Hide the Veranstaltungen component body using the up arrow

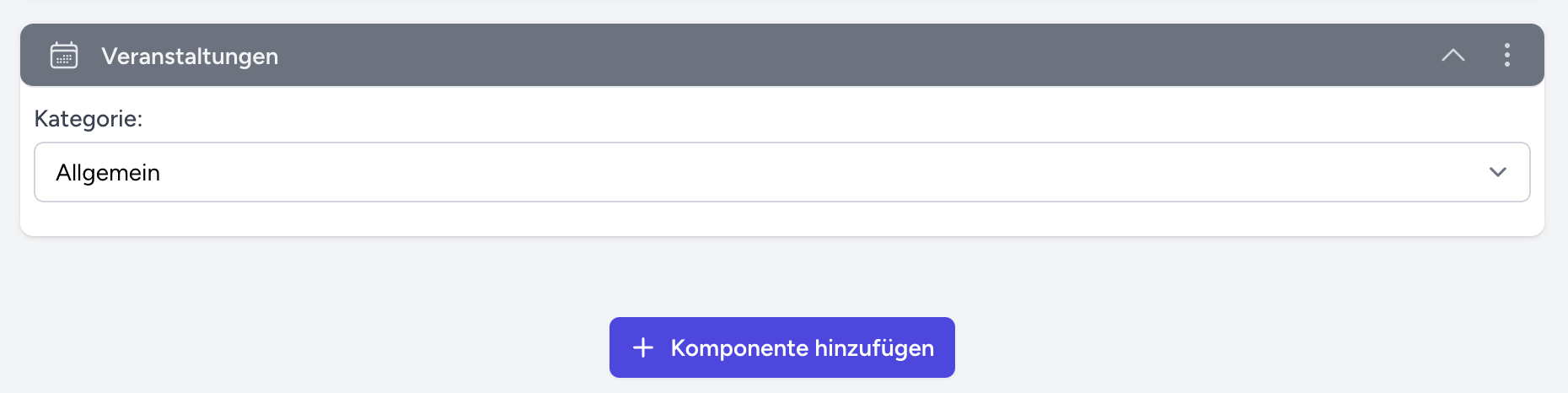point(1453,56)
